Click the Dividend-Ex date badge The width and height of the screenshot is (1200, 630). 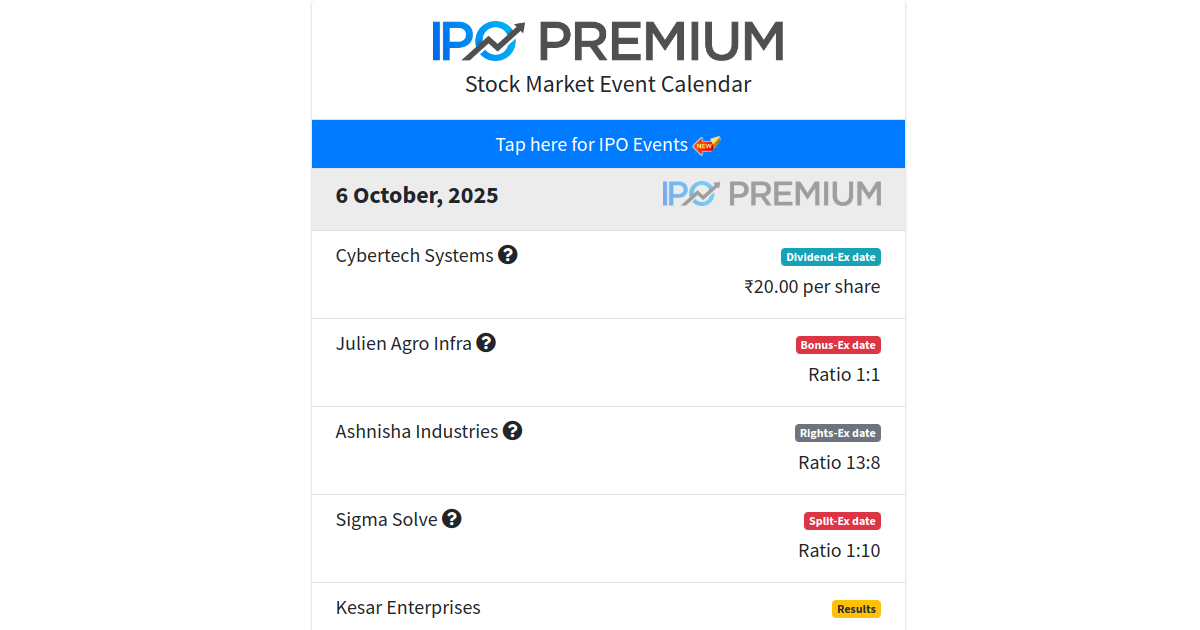(x=830, y=257)
